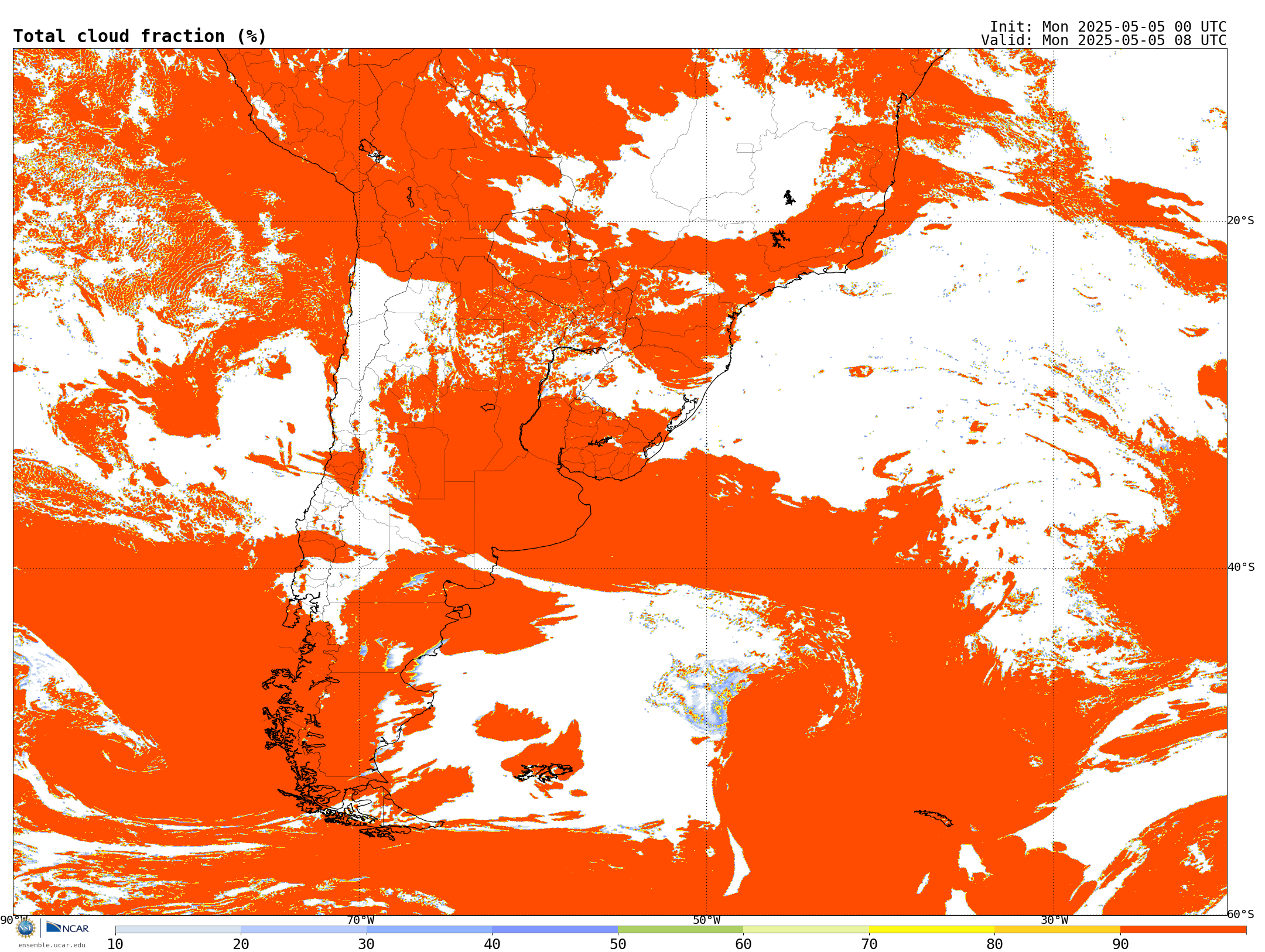Click the 40°S latitude label
This screenshot has height=952, width=1265.
[x=1241, y=567]
